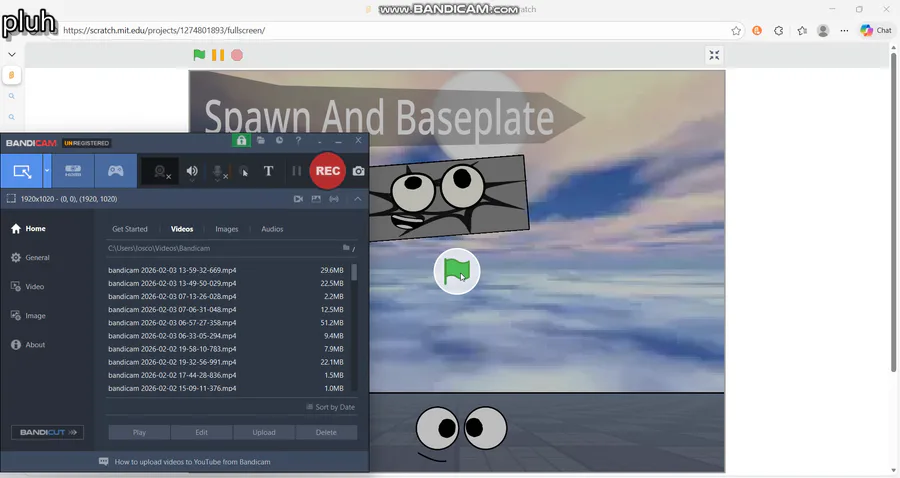This screenshot has width=900, height=478.
Task: Click Scratch green flag in toolbar
Action: point(199,55)
